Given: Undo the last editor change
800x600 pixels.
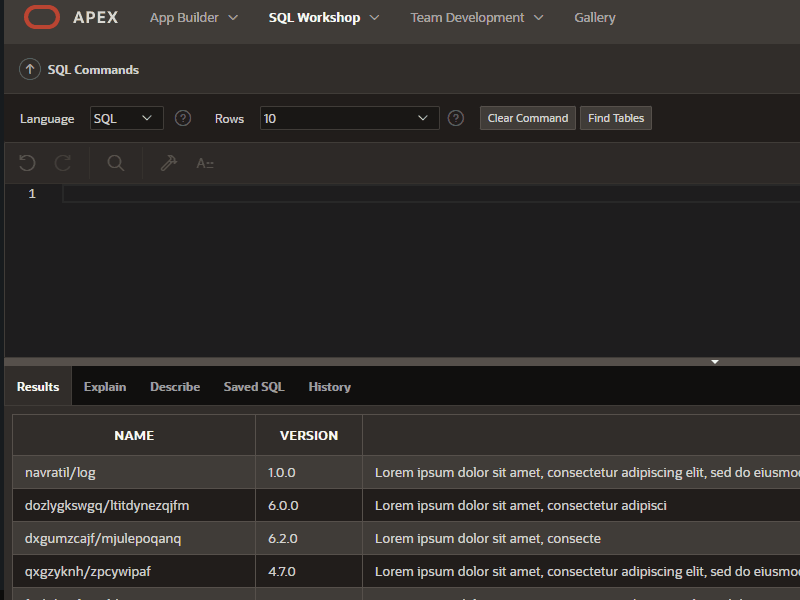Looking at the screenshot, I should (x=27, y=163).
